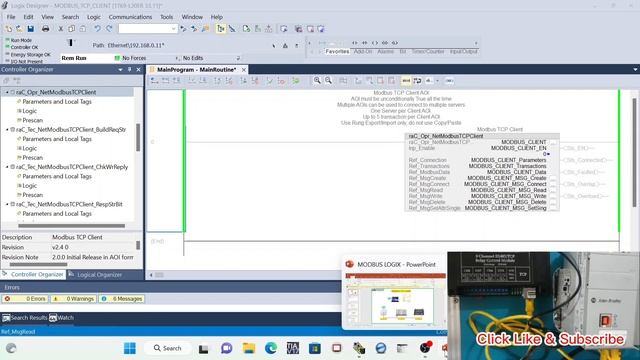Select the Add-On instruction tab
This screenshot has height=360, width=640.
[x=363, y=51]
